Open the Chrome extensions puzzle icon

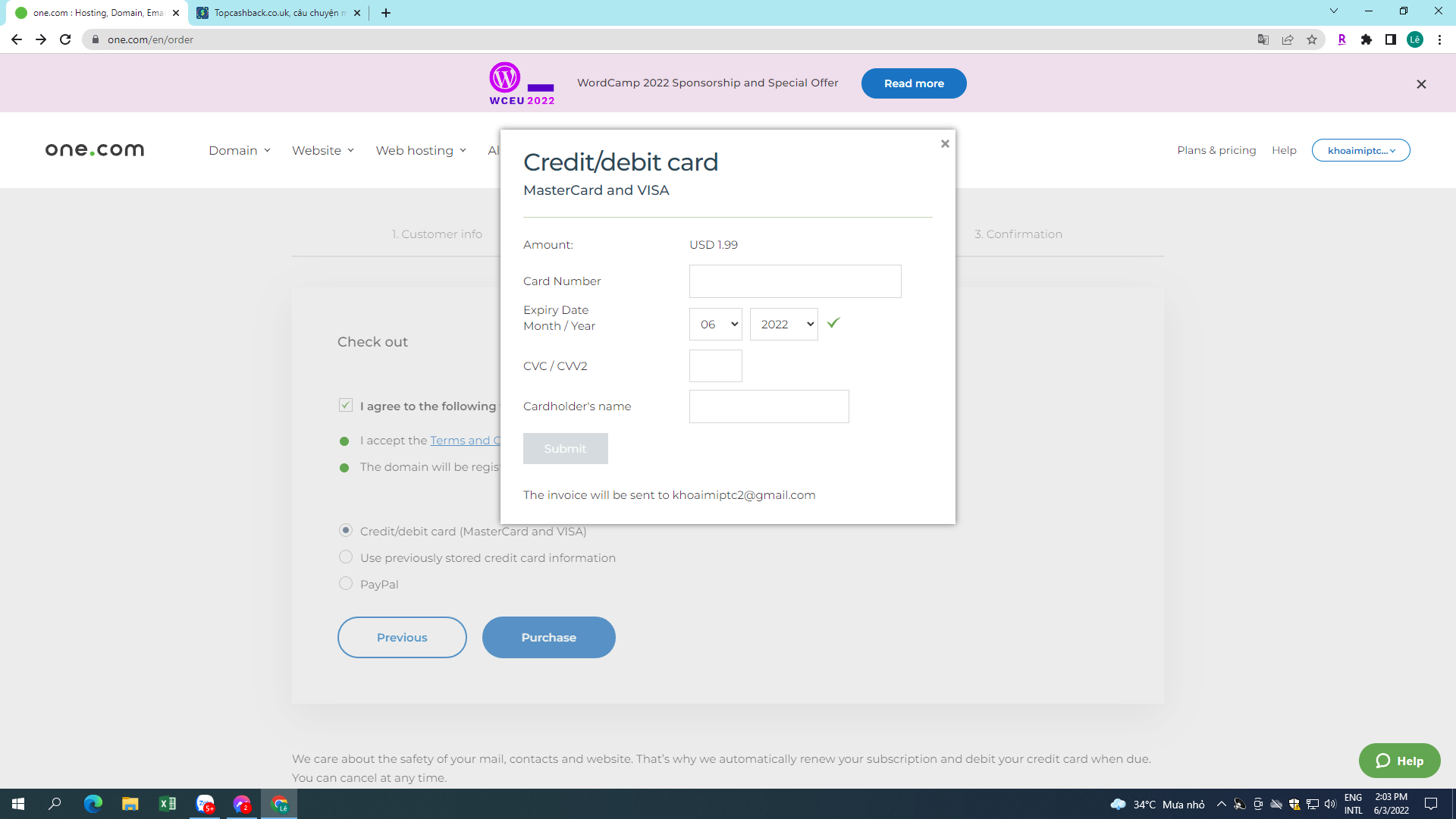(x=1367, y=39)
